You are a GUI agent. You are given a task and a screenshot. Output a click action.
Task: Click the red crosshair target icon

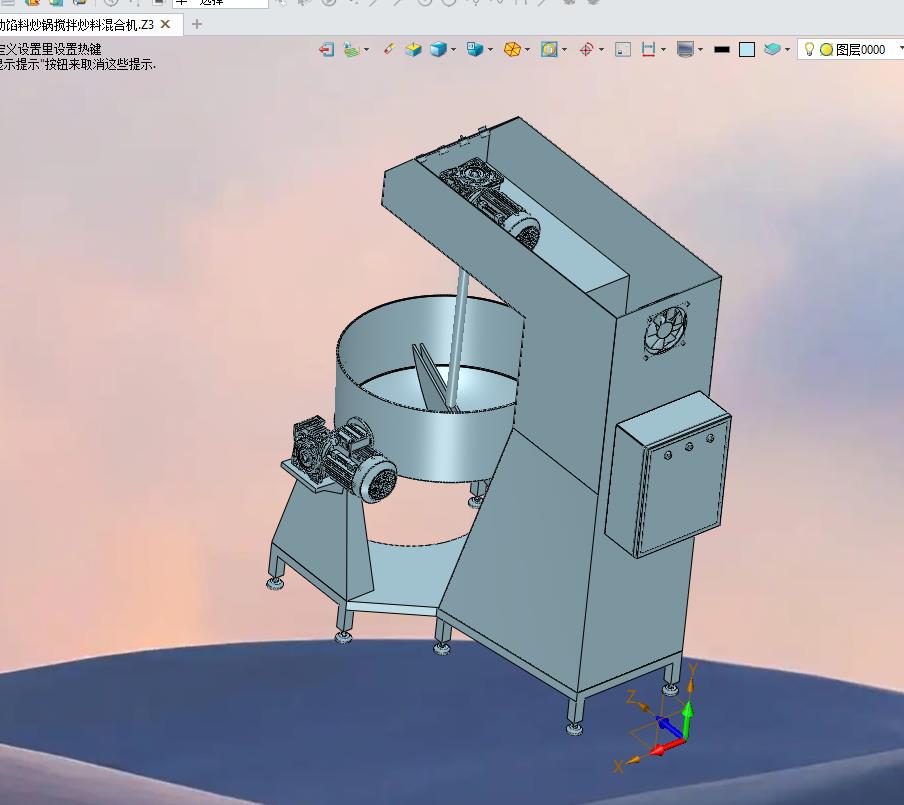tap(586, 50)
